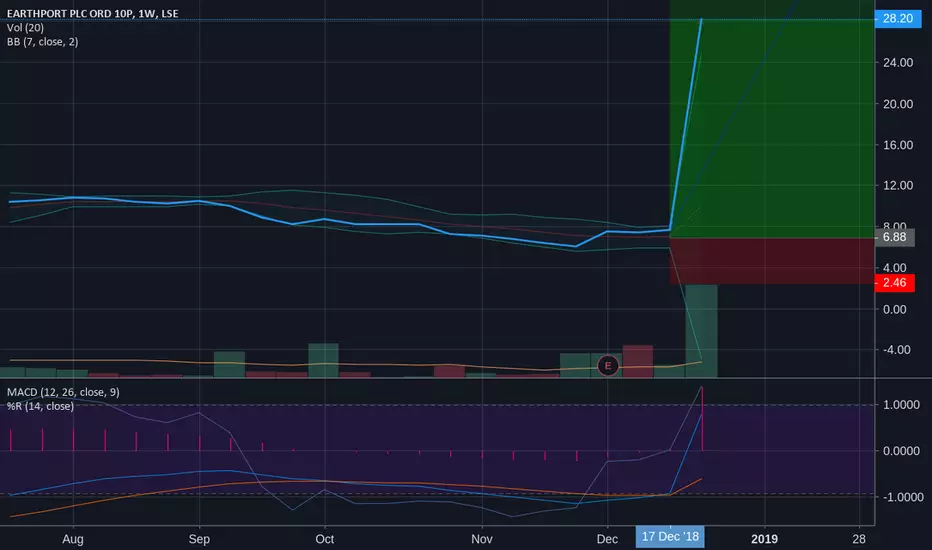Image resolution: width=932 pixels, height=550 pixels.
Task: Click the 24.00 price scale value
Action: pyautogui.click(x=898, y=62)
